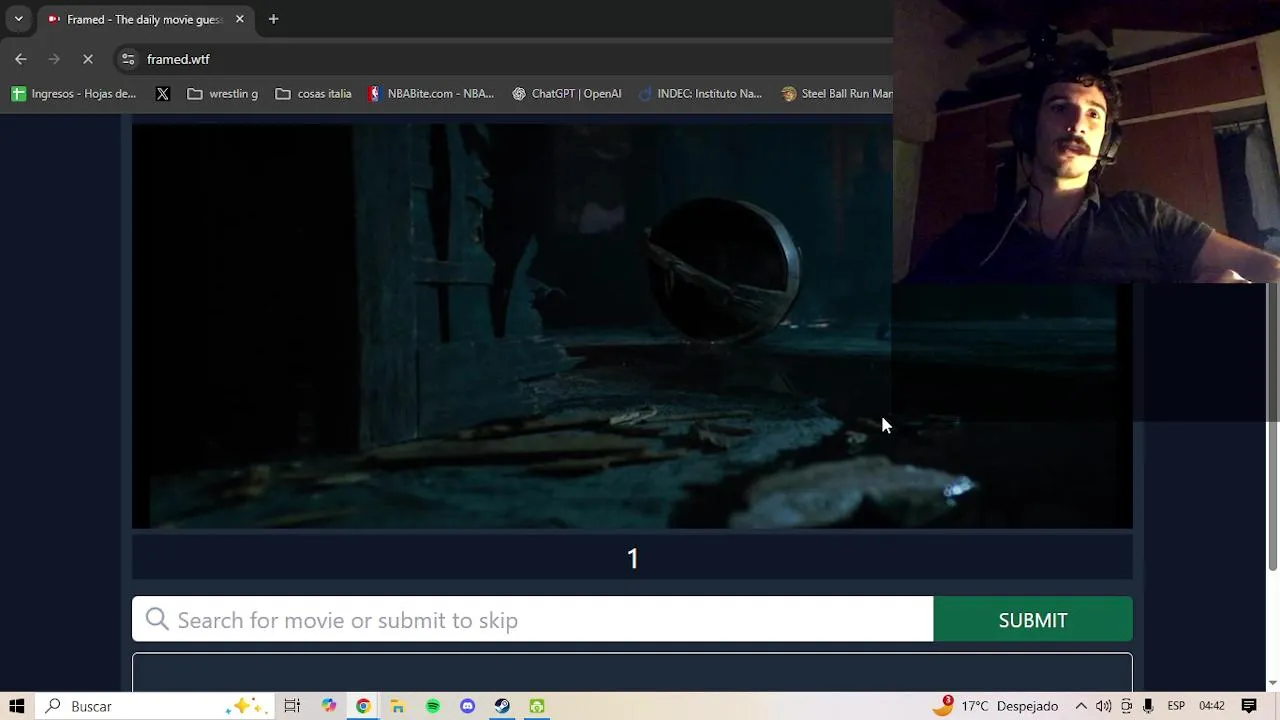Switch to the Framed daily movie tab

click(144, 19)
